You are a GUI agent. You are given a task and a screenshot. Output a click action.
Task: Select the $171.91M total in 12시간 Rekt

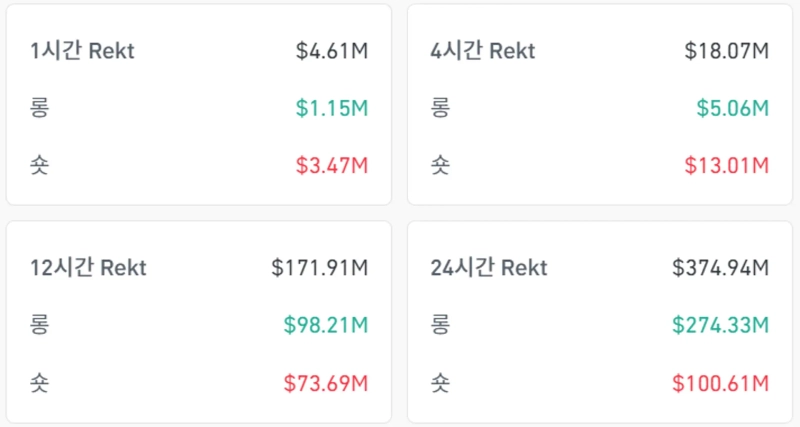click(320, 268)
